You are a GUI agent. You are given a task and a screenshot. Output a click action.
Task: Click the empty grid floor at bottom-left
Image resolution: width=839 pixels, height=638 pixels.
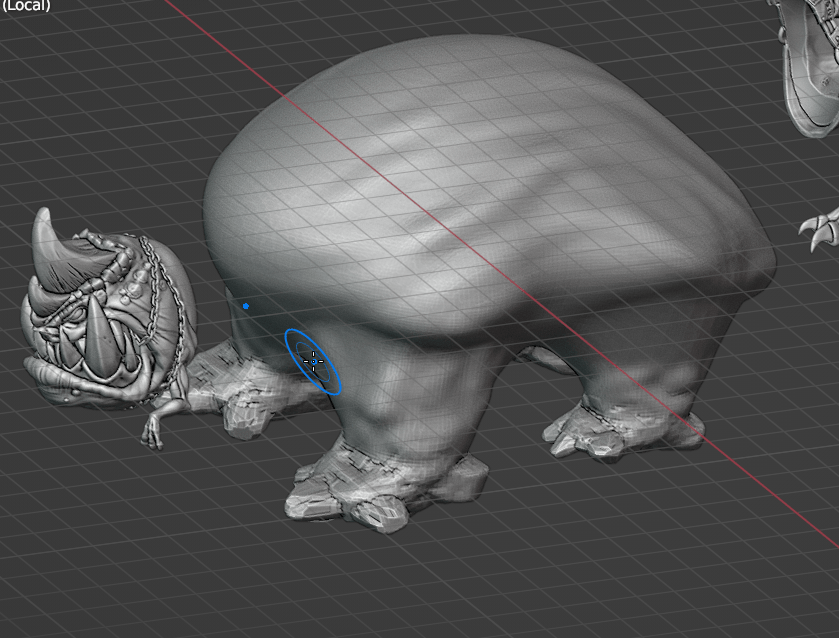[100, 560]
